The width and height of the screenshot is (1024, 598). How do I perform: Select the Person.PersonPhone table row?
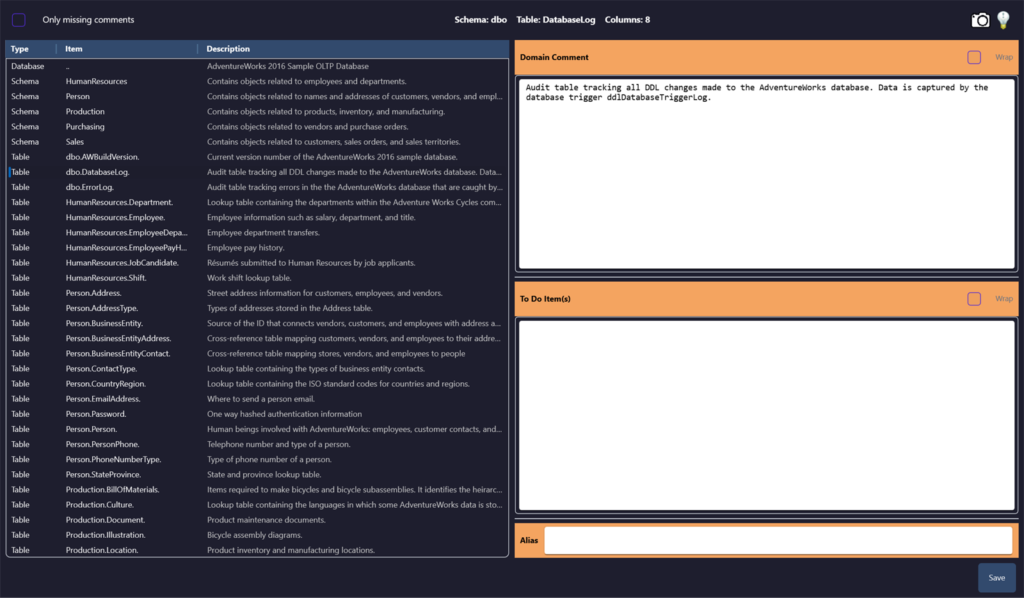click(257, 444)
